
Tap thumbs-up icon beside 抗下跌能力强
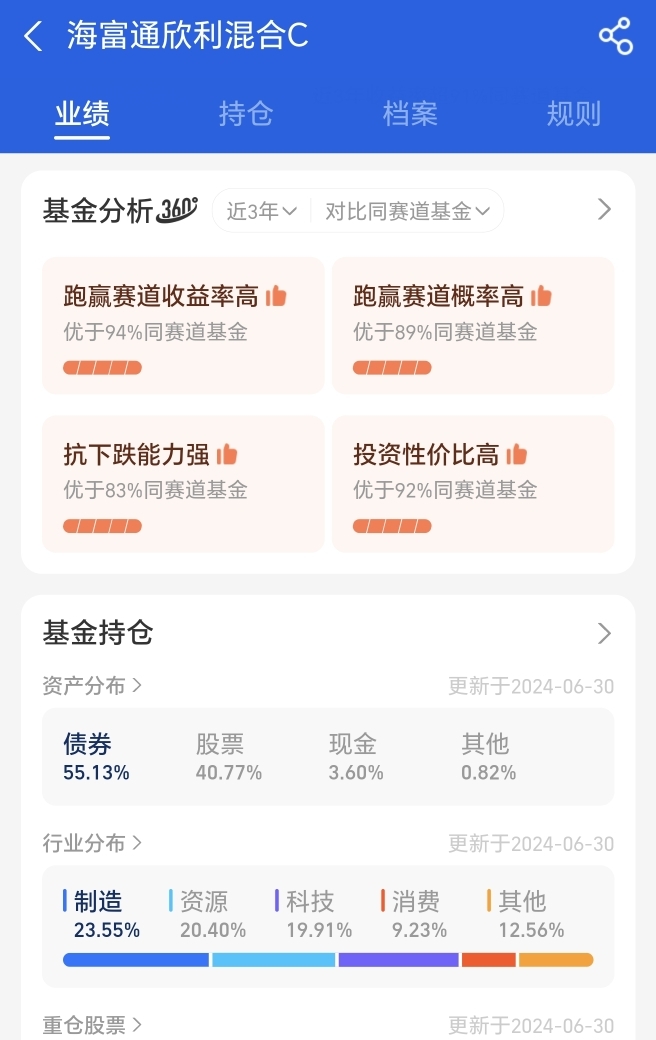tap(227, 454)
